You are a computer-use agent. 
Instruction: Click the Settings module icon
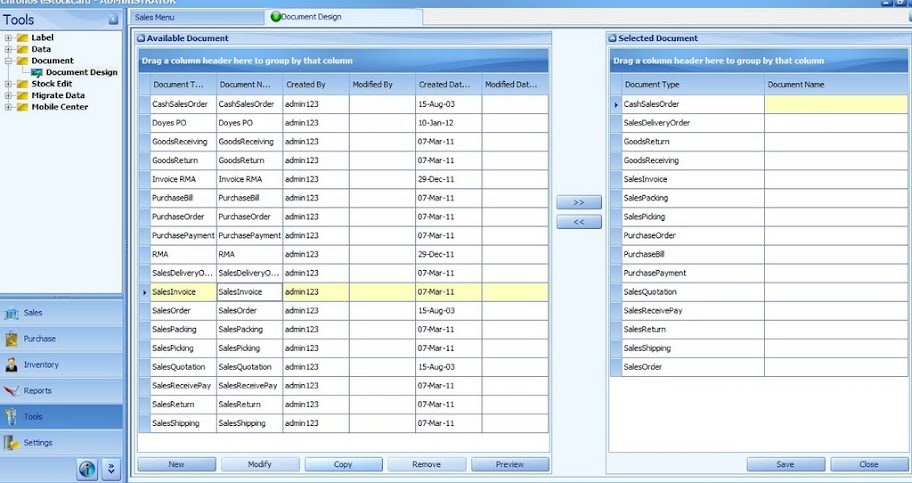pos(12,443)
